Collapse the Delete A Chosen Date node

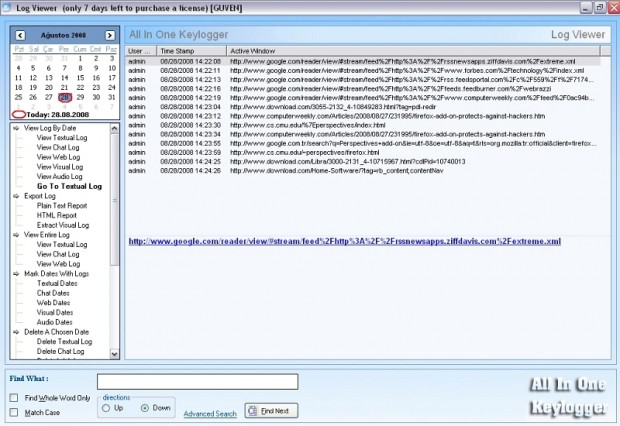pos(16,332)
